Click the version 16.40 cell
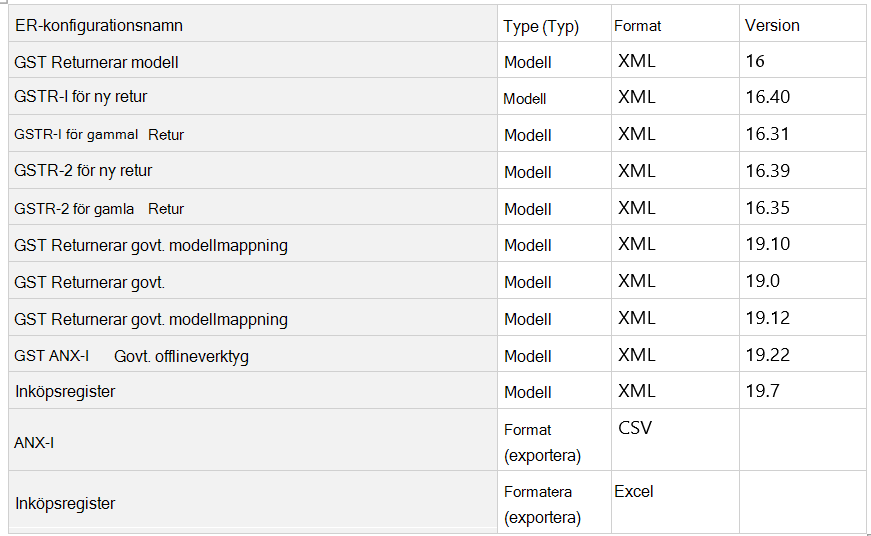Screen dimensions: 871x536 (803, 97)
